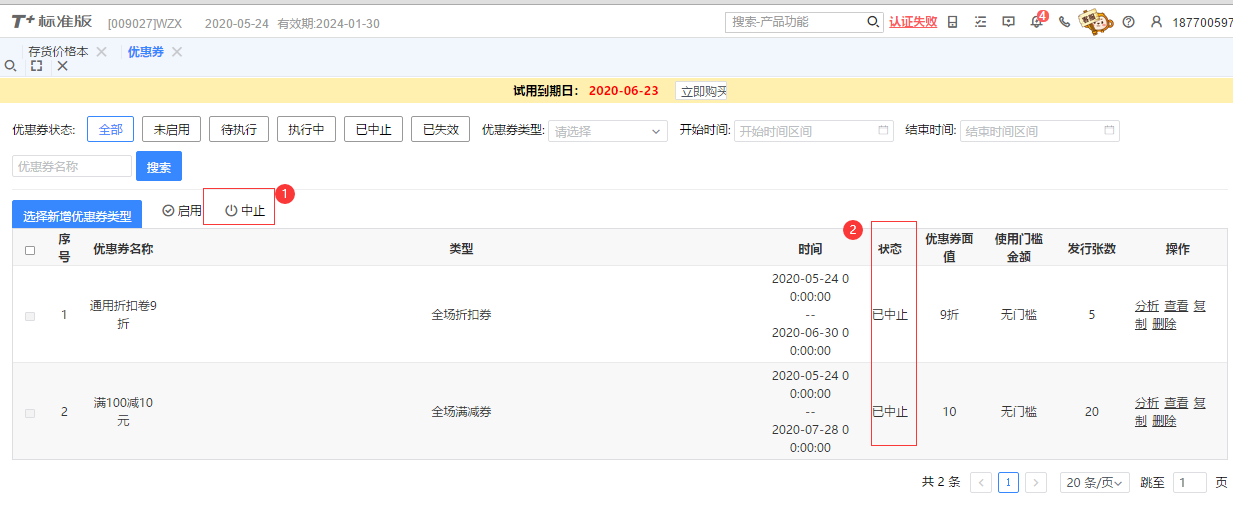Click the 中止 button
Screen dimensions: 1233x513
point(245,210)
